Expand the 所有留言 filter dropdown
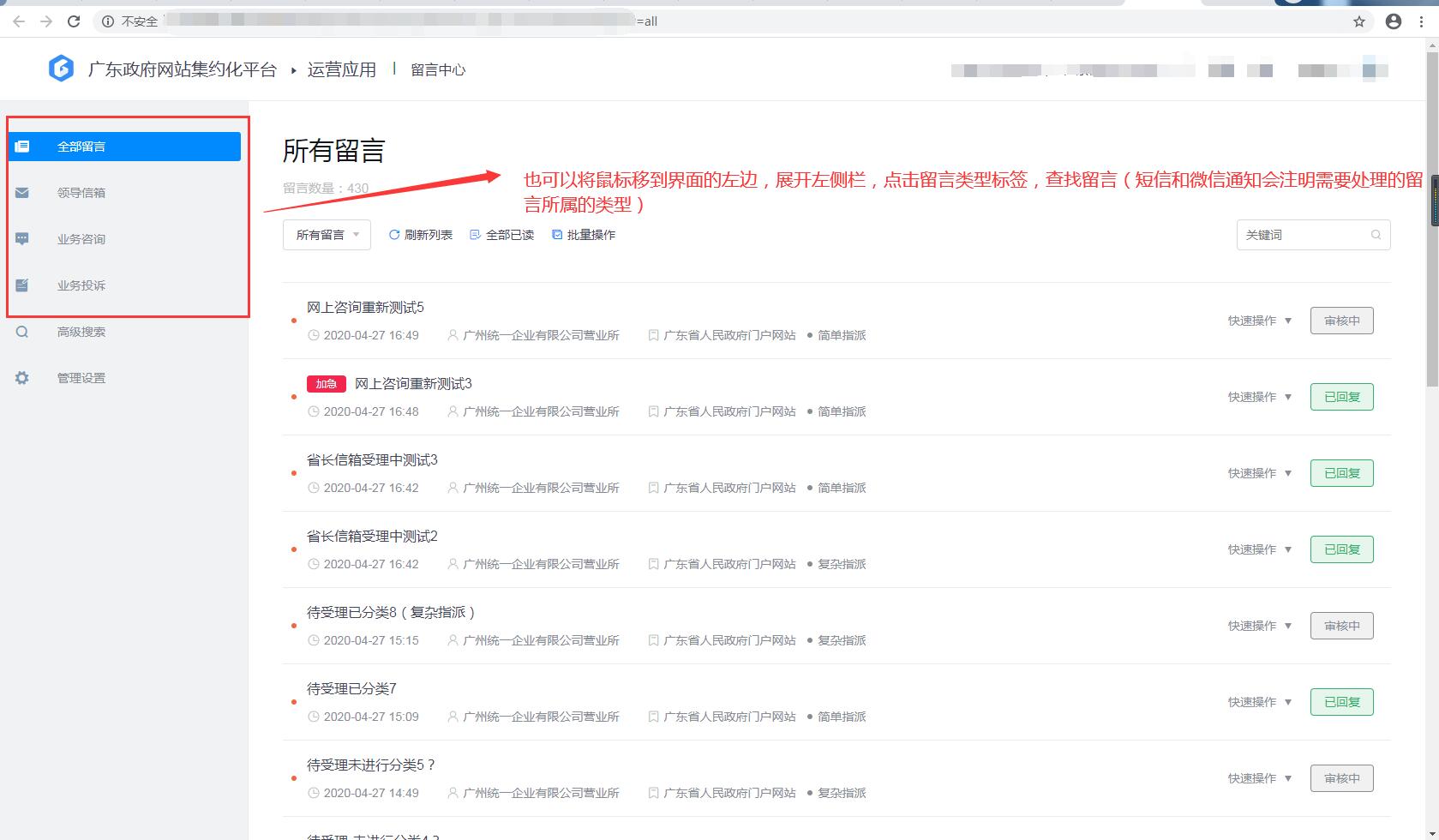1439x840 pixels. 327,235
